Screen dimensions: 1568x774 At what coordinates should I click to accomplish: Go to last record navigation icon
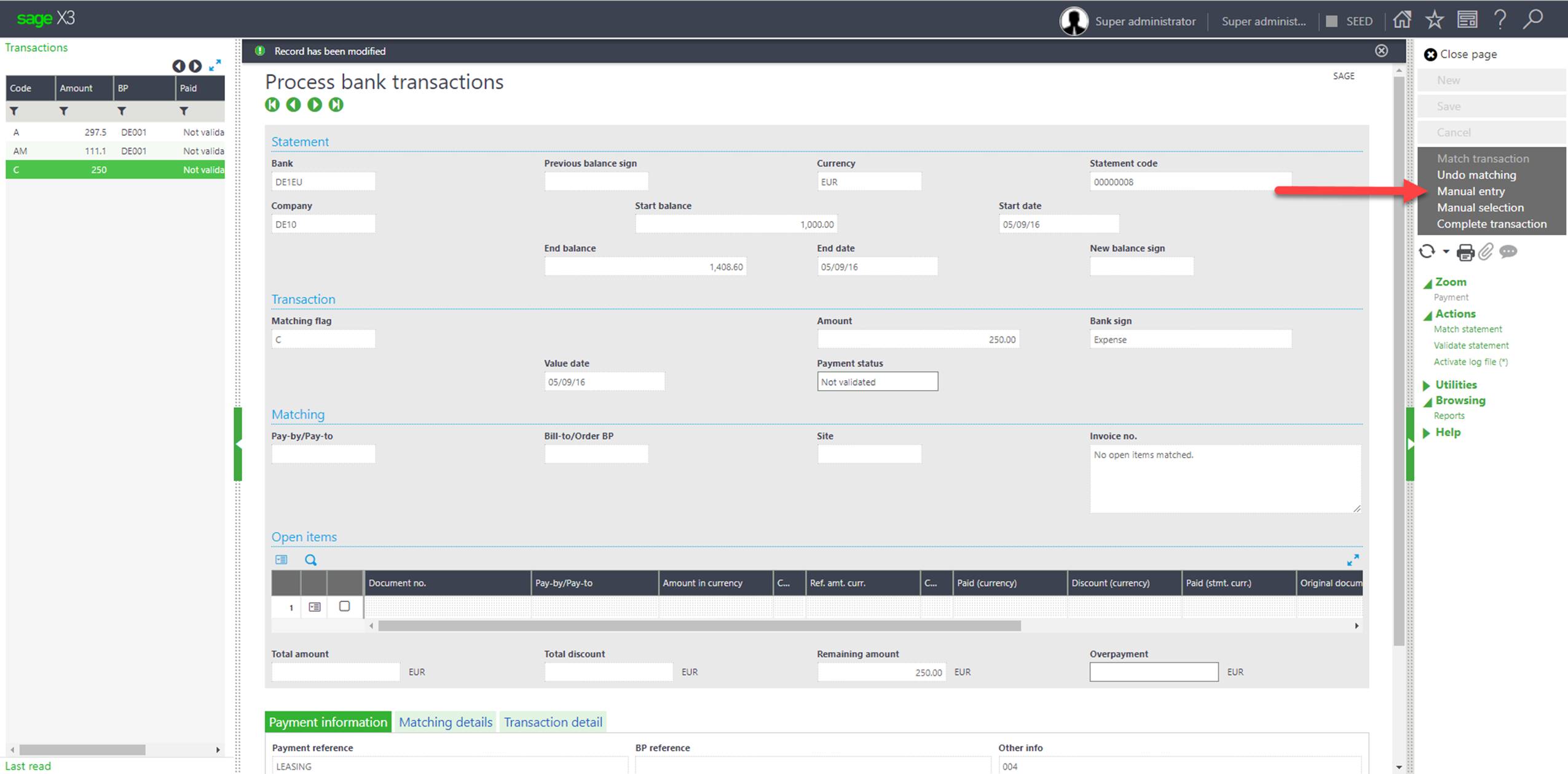[x=336, y=105]
